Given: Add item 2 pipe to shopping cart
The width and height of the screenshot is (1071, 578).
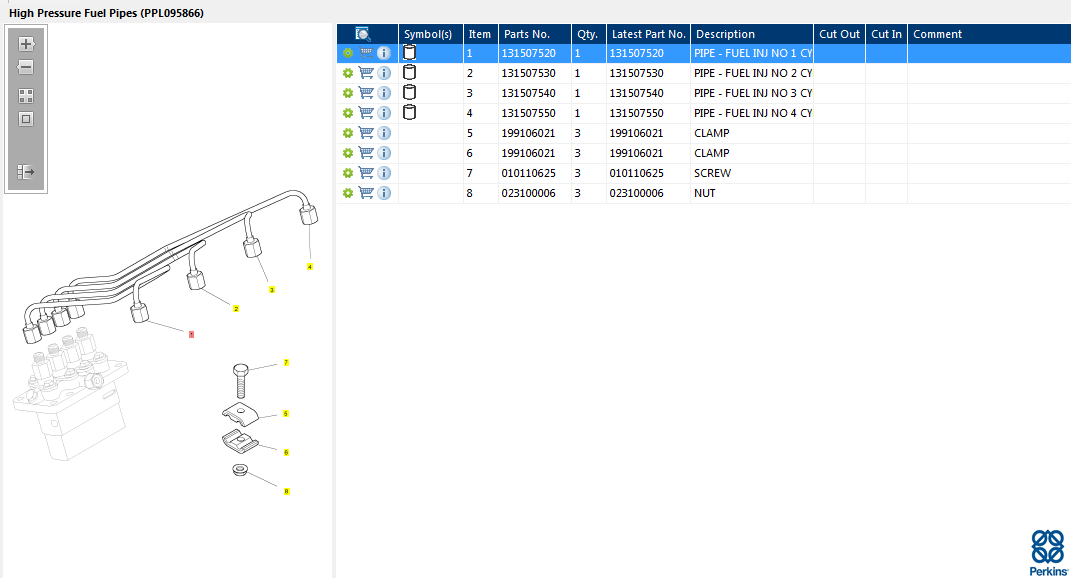Looking at the screenshot, I should [366, 73].
